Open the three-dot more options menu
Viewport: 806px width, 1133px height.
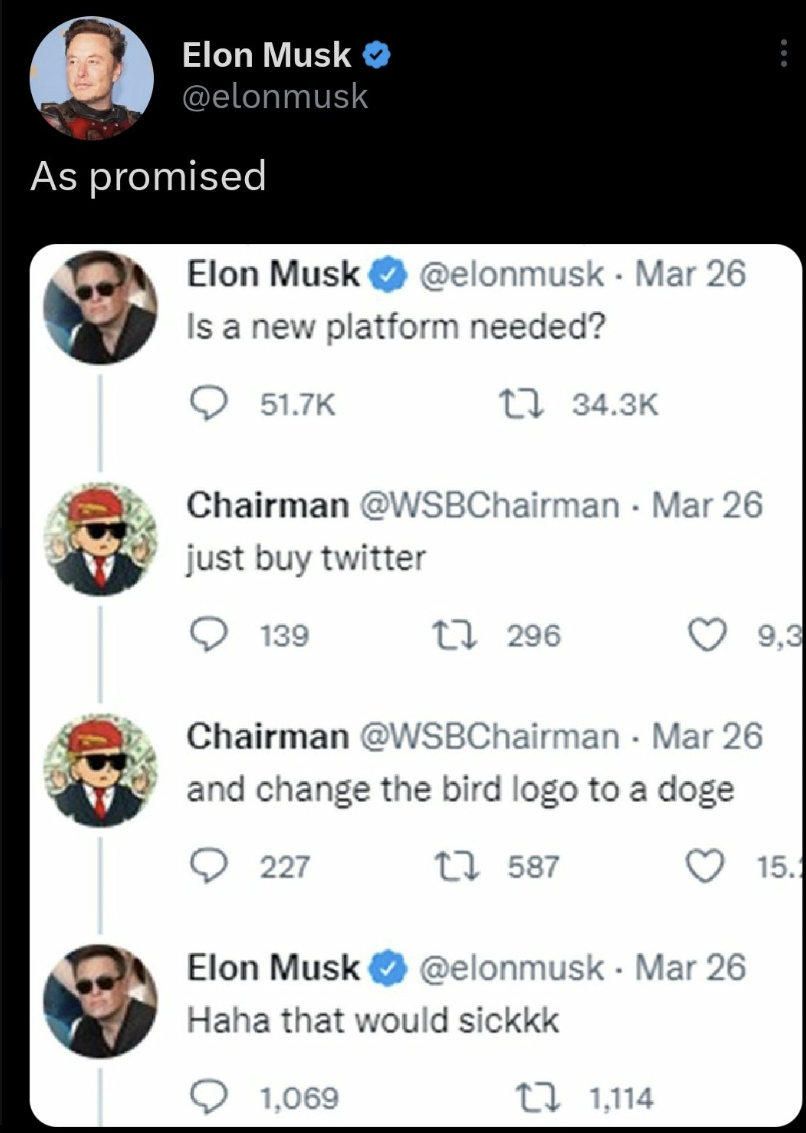(784, 56)
